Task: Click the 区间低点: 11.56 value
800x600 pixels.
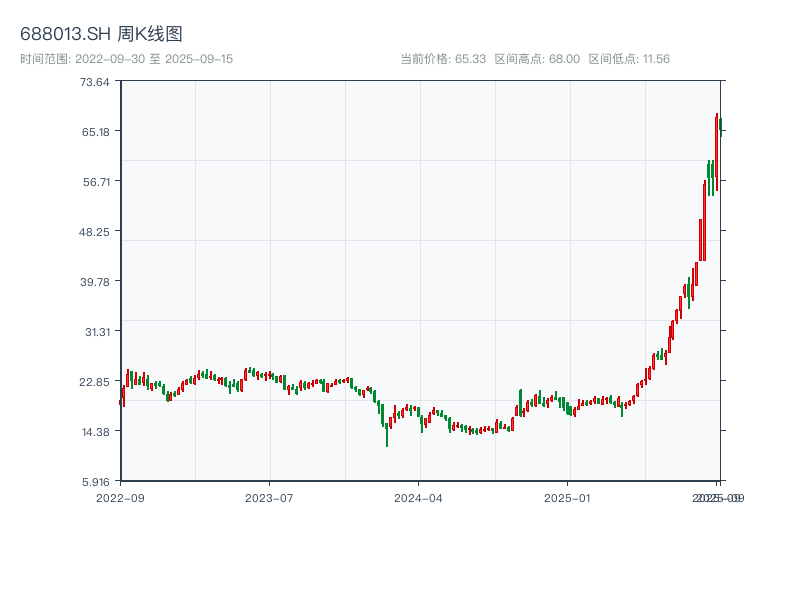Action: [x=629, y=59]
